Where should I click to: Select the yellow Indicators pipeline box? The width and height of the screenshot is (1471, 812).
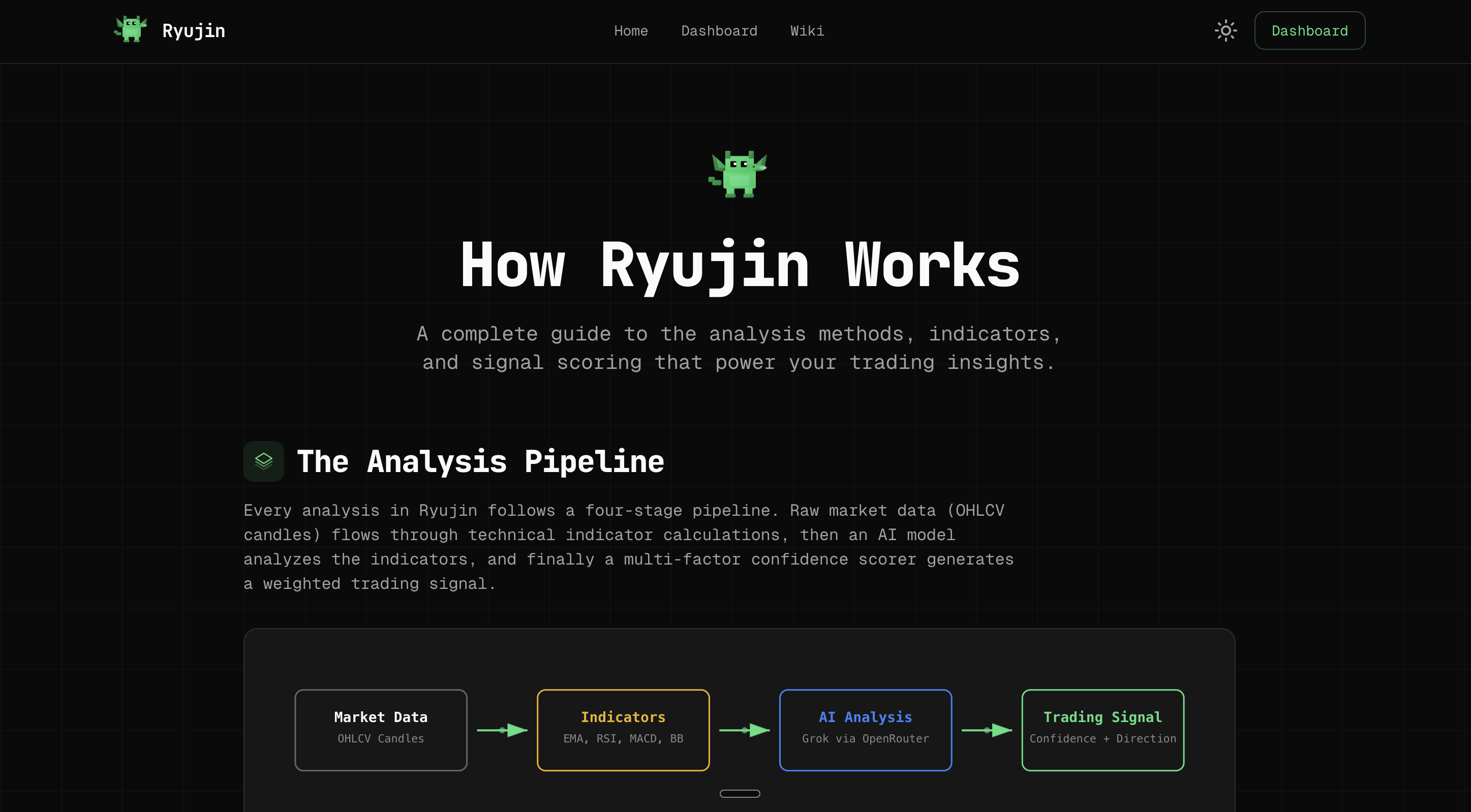pyautogui.click(x=623, y=730)
